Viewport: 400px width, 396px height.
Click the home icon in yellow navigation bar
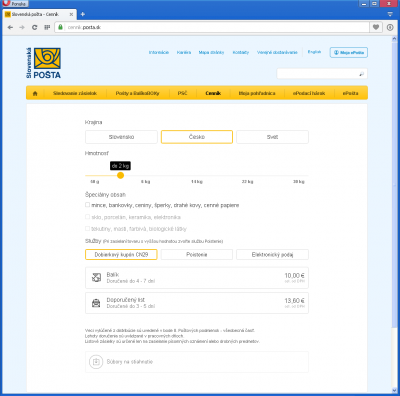click(35, 93)
